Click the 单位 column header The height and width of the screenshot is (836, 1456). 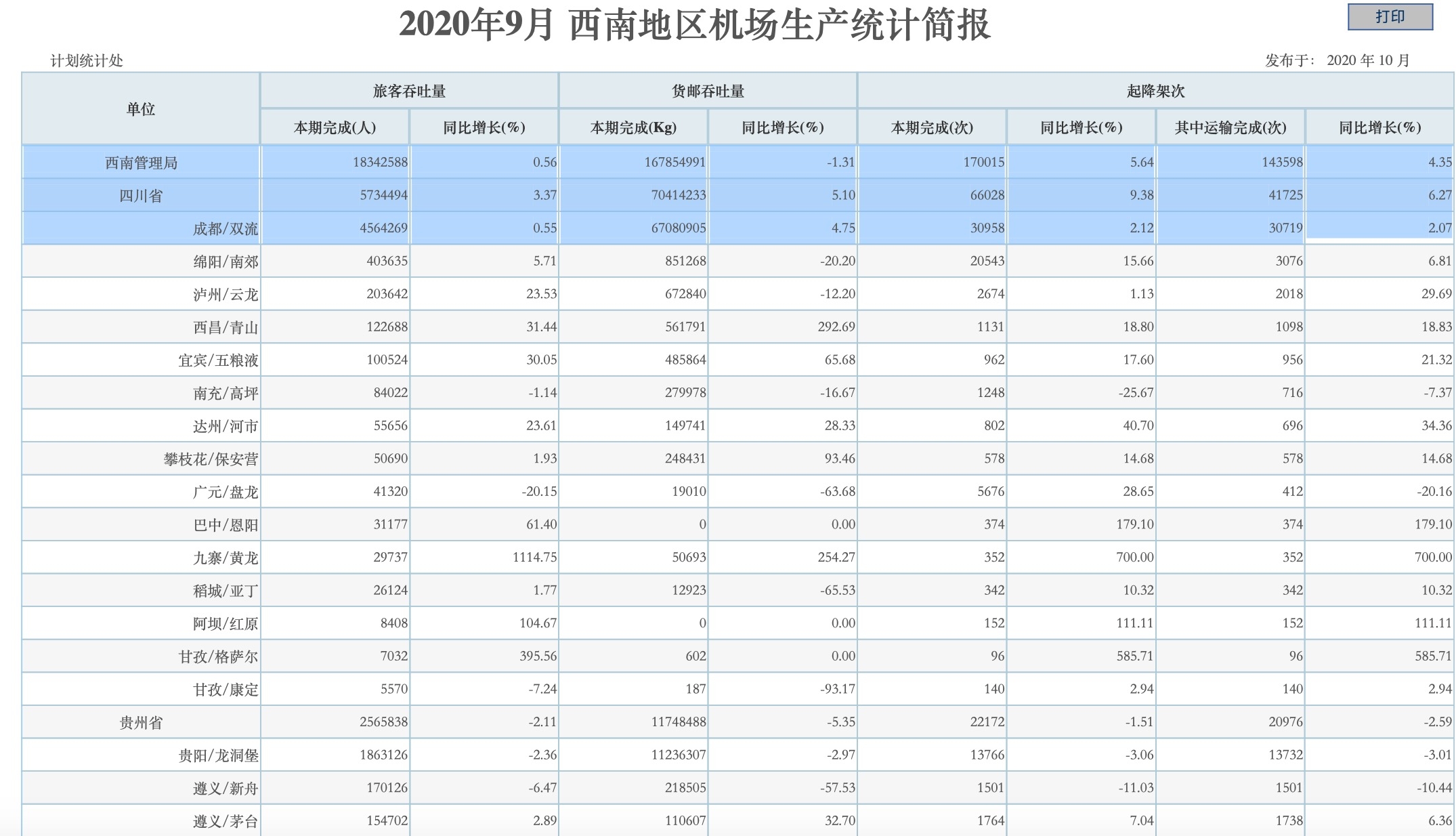pos(141,109)
